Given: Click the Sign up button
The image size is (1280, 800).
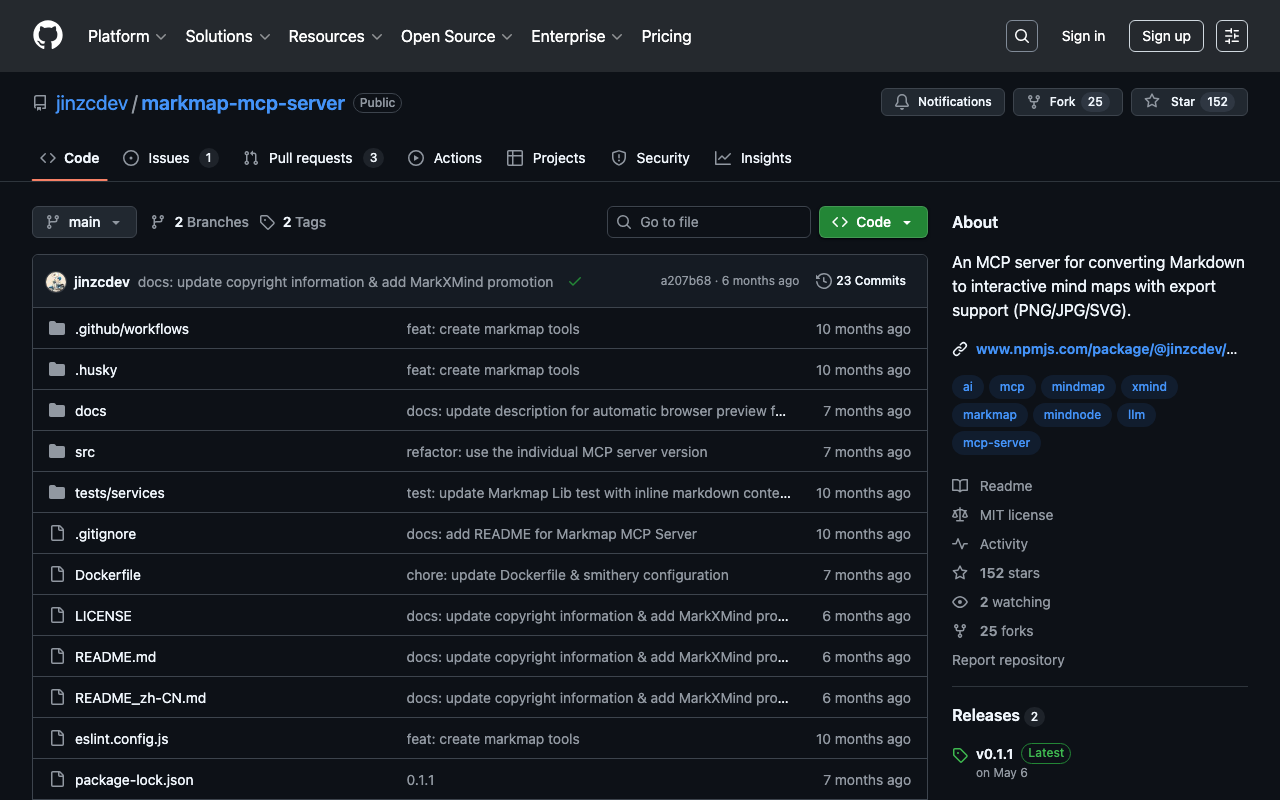Looking at the screenshot, I should tap(1165, 36).
